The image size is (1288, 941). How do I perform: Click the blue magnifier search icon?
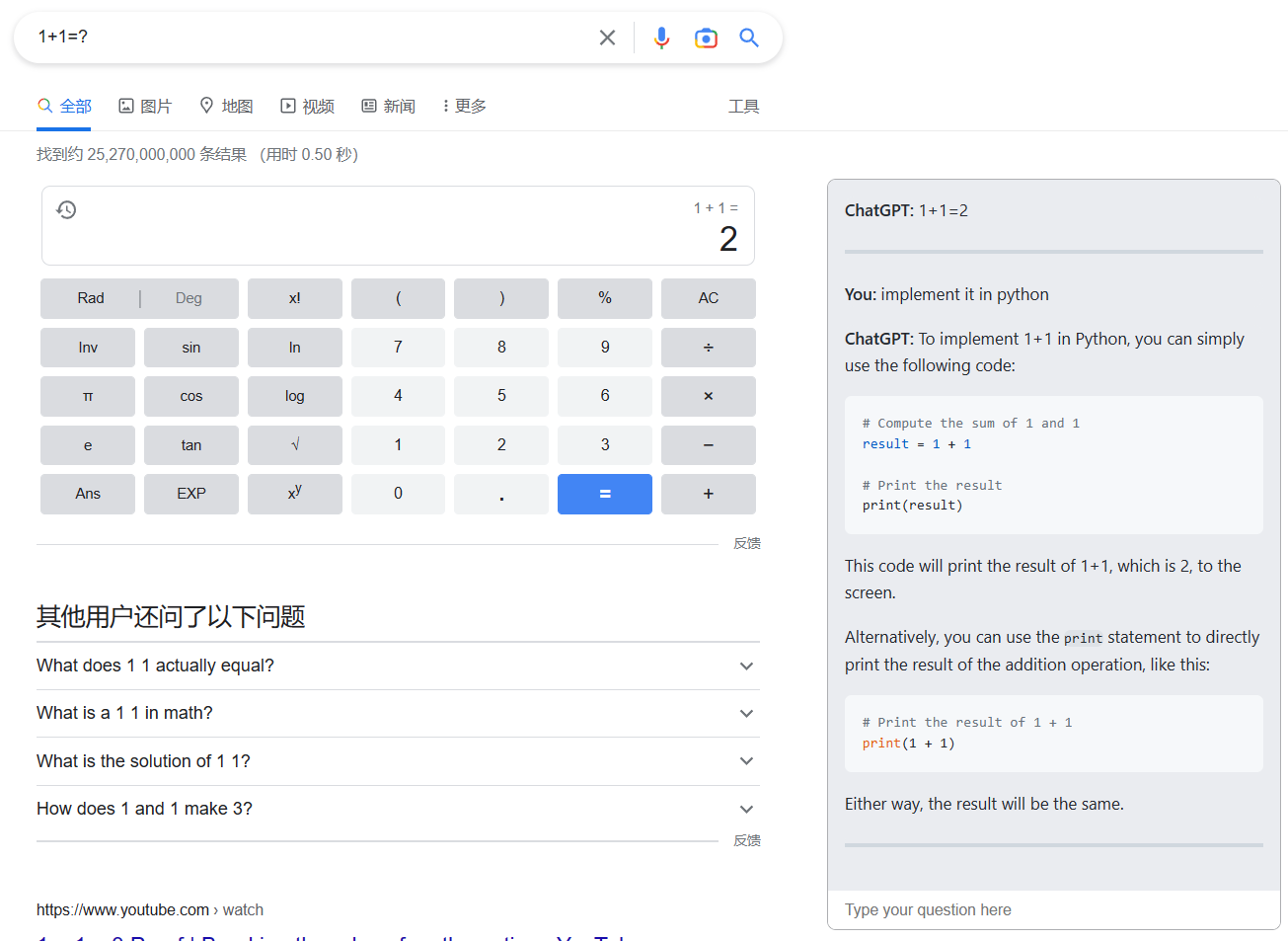point(749,38)
